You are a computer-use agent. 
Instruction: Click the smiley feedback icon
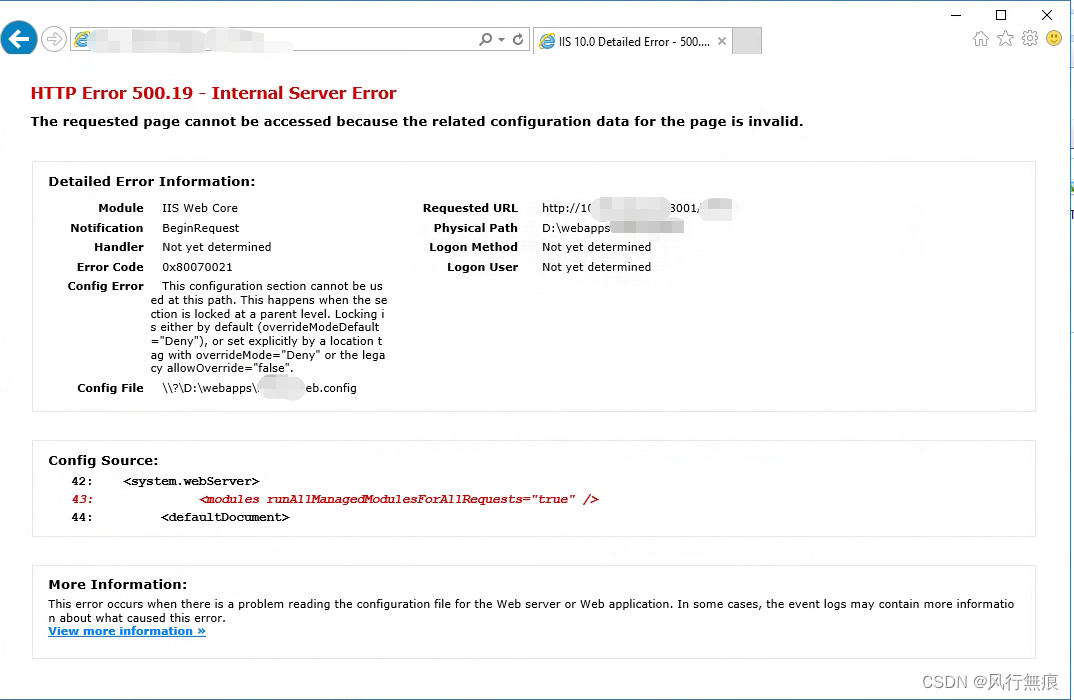tap(1054, 38)
